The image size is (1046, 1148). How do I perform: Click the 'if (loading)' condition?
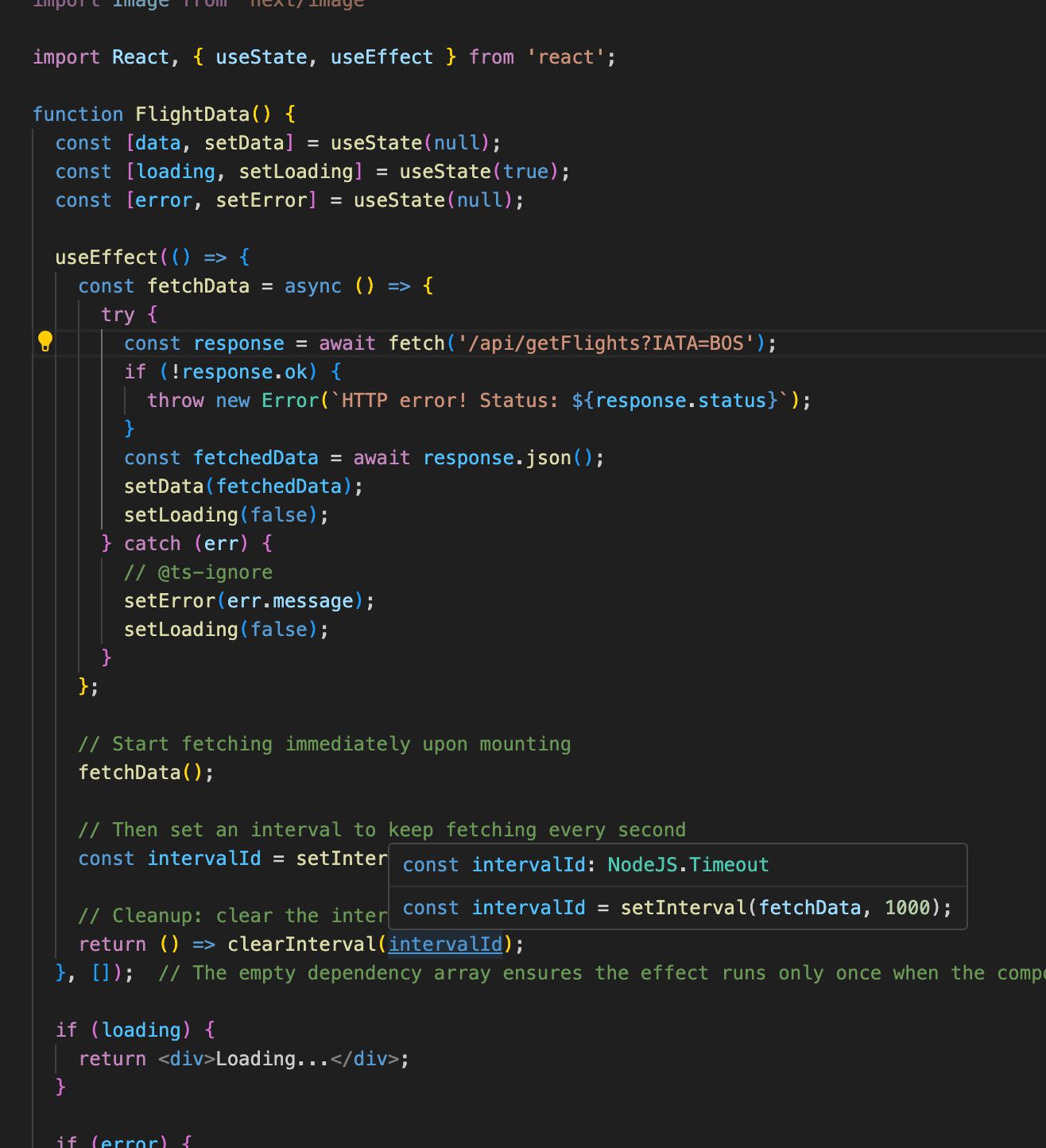(x=123, y=1030)
